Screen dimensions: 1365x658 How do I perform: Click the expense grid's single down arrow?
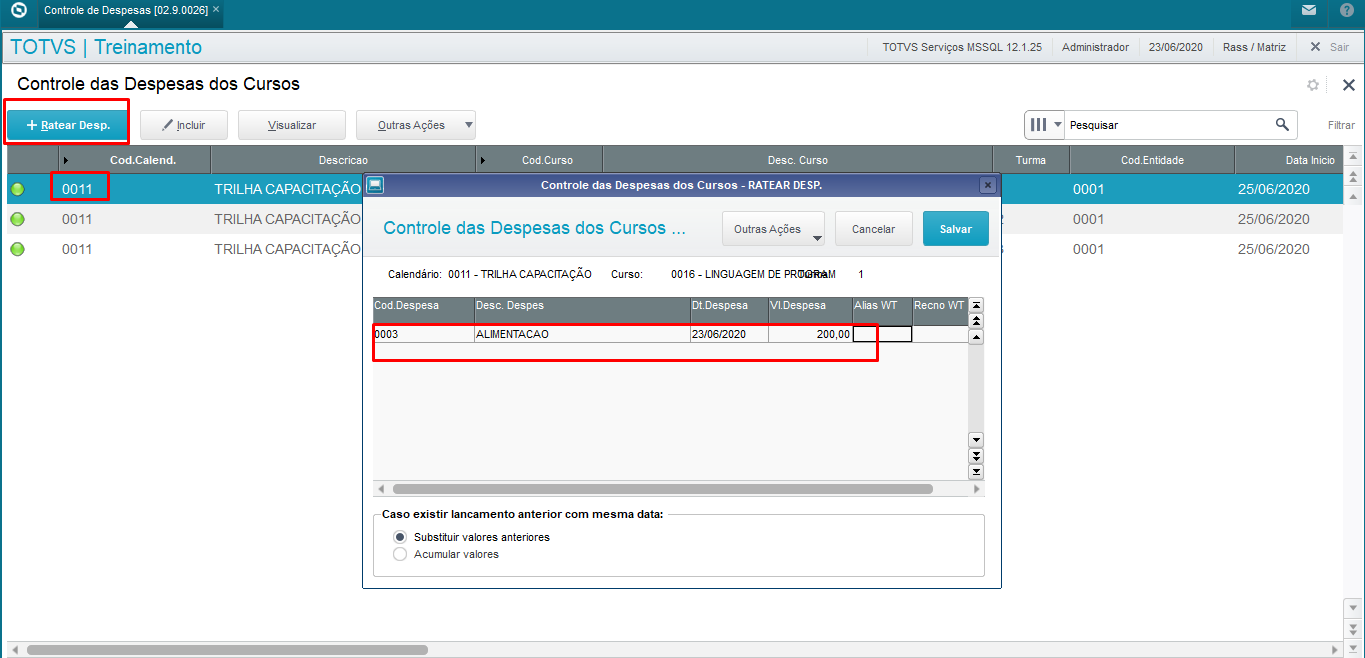click(x=977, y=440)
